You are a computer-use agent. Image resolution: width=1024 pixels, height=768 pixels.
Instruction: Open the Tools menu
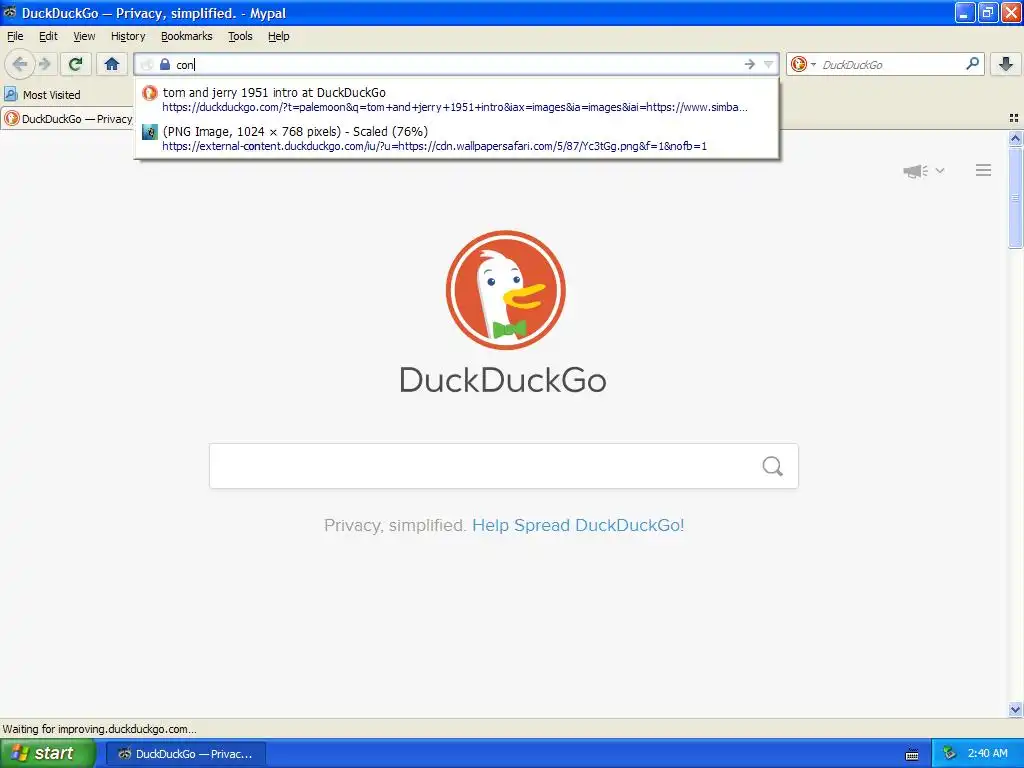click(240, 36)
